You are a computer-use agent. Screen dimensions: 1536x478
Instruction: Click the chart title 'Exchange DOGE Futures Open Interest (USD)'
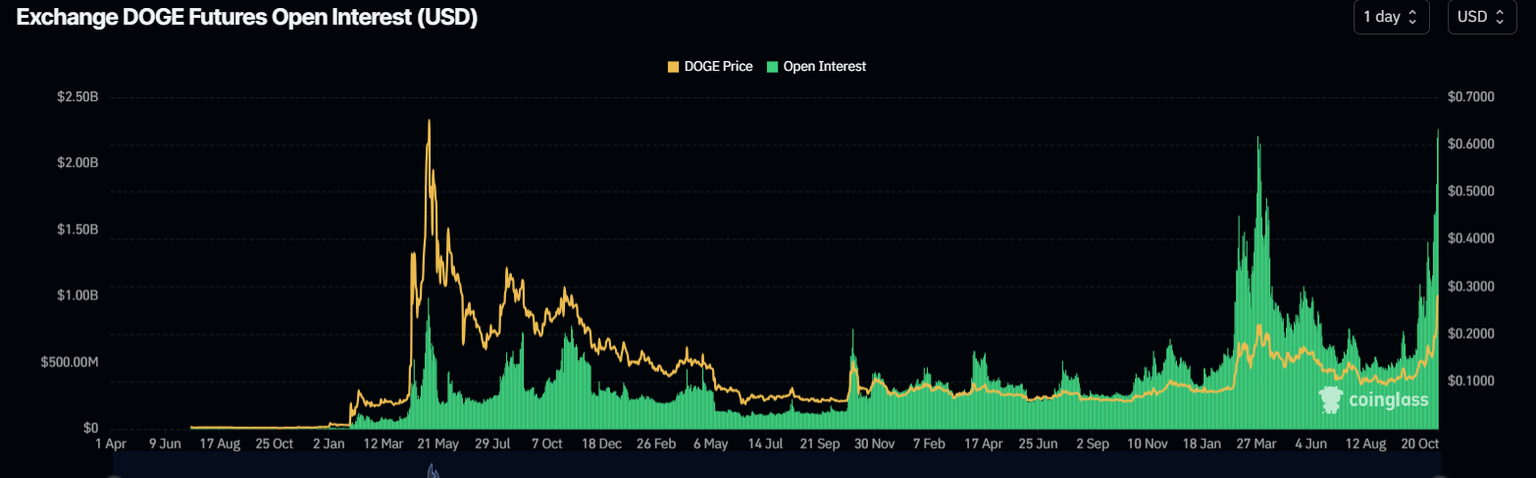pos(247,18)
